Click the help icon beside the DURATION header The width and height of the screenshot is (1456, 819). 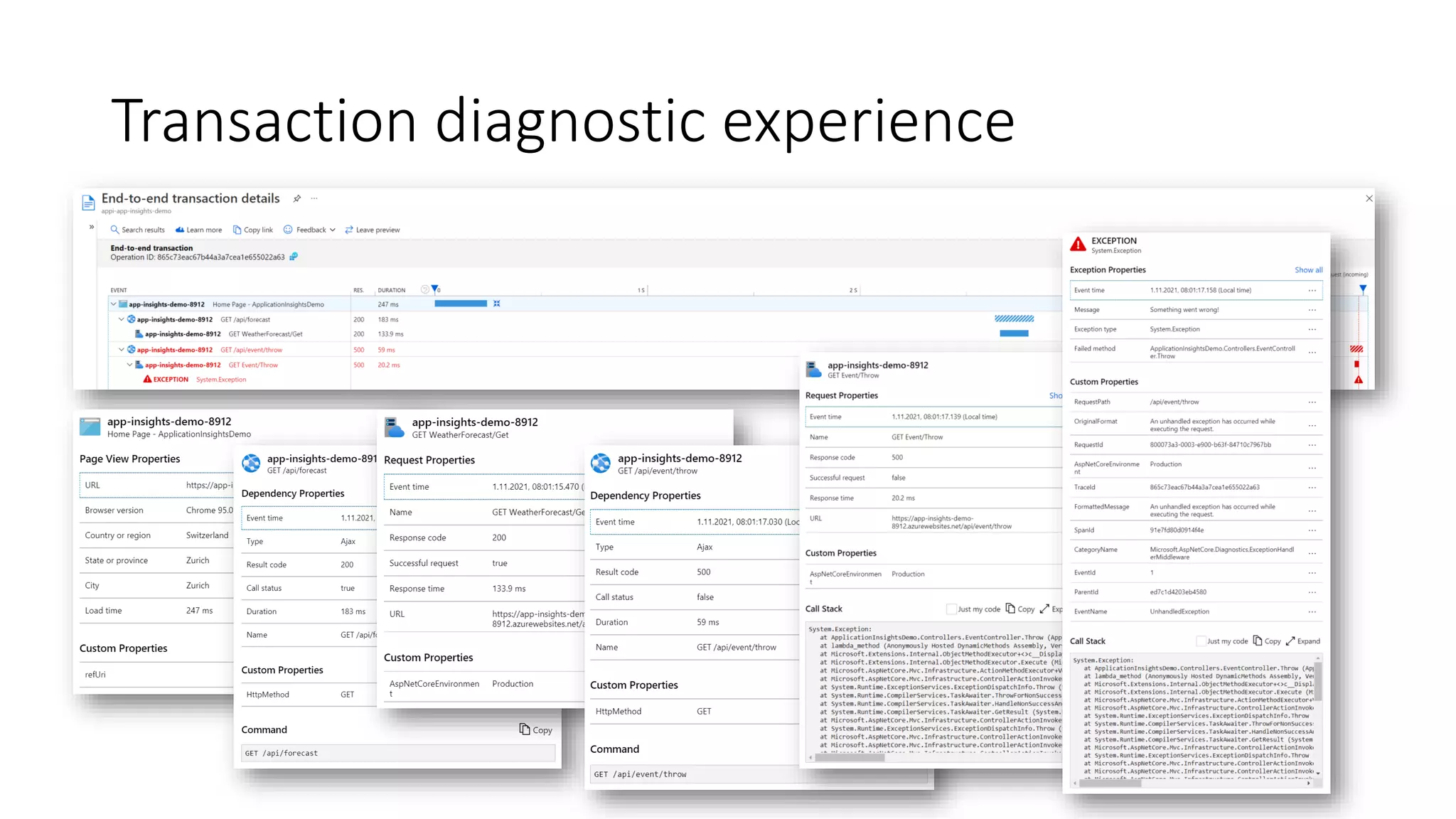coord(424,289)
